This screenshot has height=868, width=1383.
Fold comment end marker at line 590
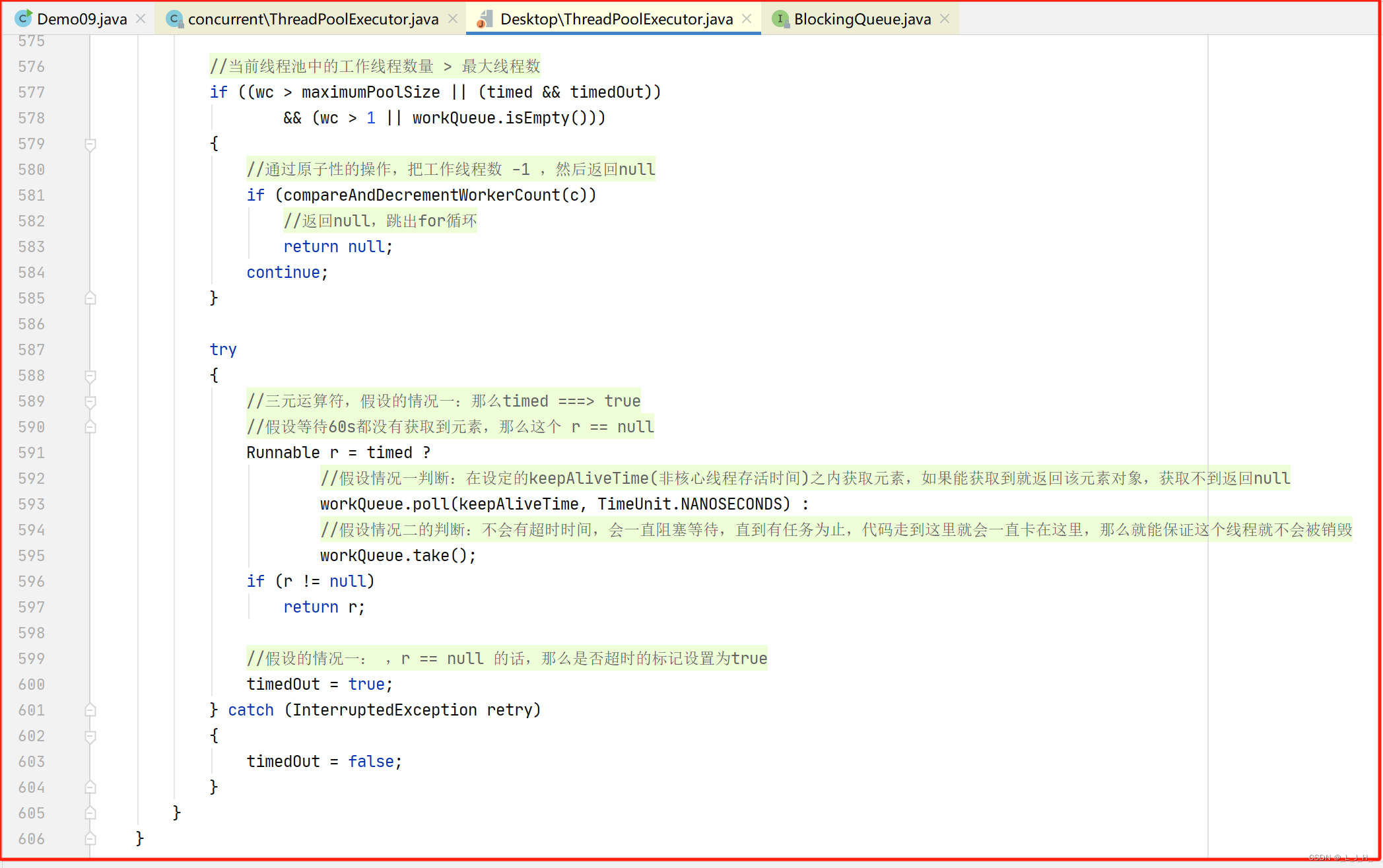coord(90,427)
